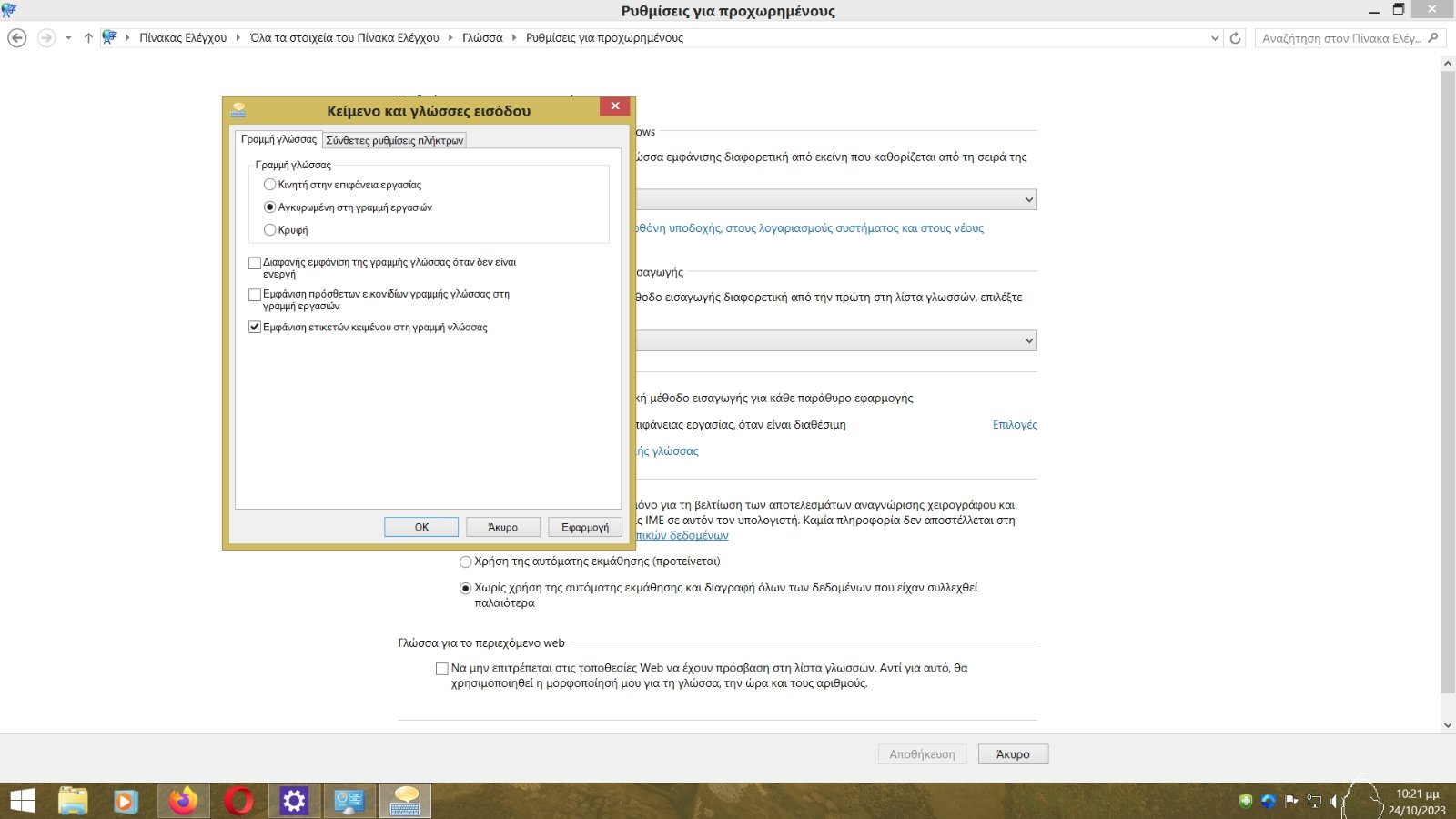Image resolution: width=1456 pixels, height=819 pixels.
Task: Switch to Γραμμή γλώσσας tab
Action: tap(278, 139)
